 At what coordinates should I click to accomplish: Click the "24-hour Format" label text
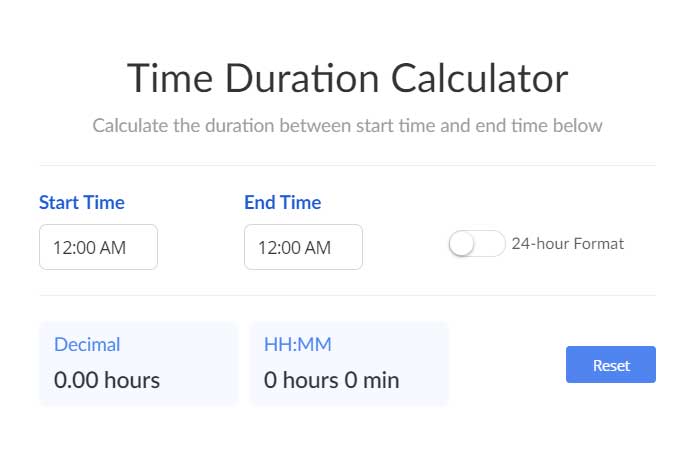coord(568,244)
